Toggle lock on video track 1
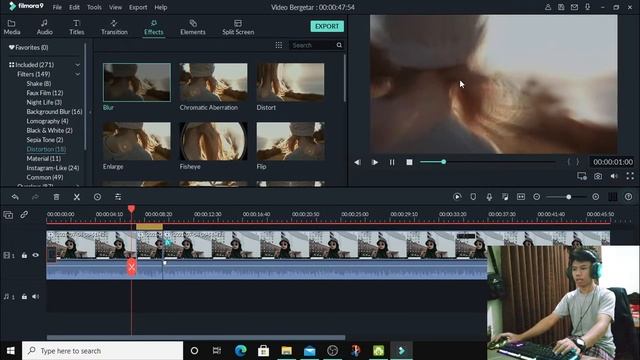The height and width of the screenshot is (360, 640). [24, 256]
